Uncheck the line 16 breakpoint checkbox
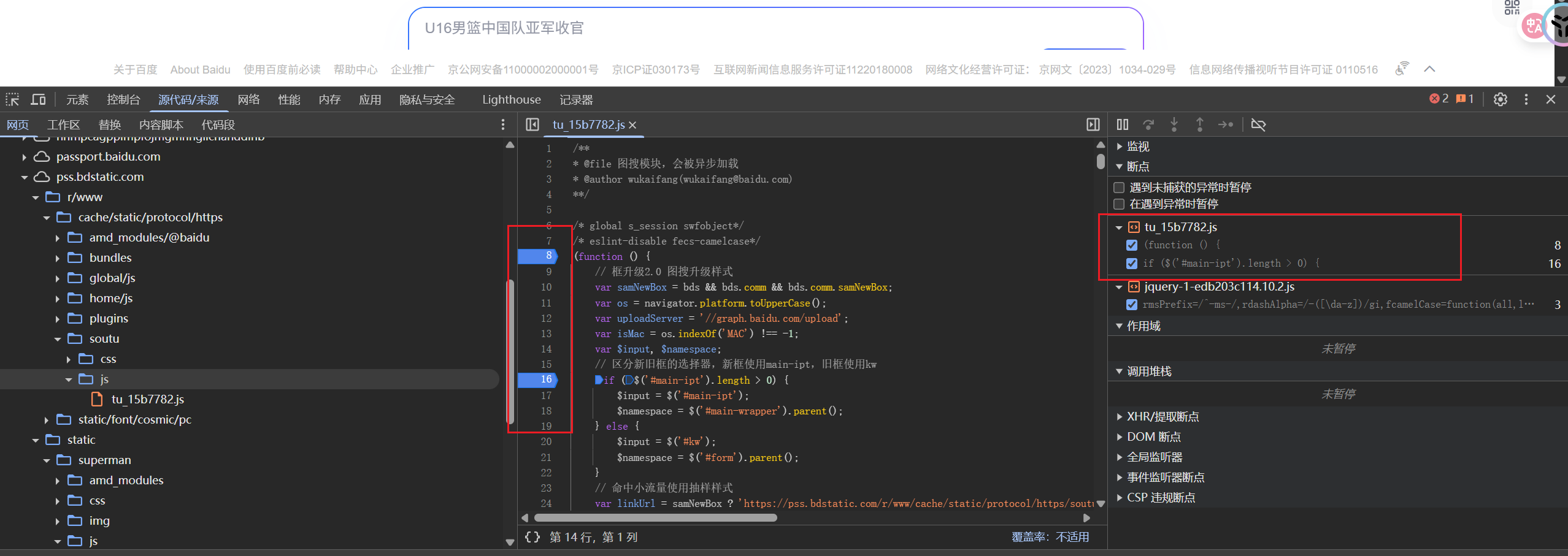This screenshot has width=1568, height=556. [1131, 264]
